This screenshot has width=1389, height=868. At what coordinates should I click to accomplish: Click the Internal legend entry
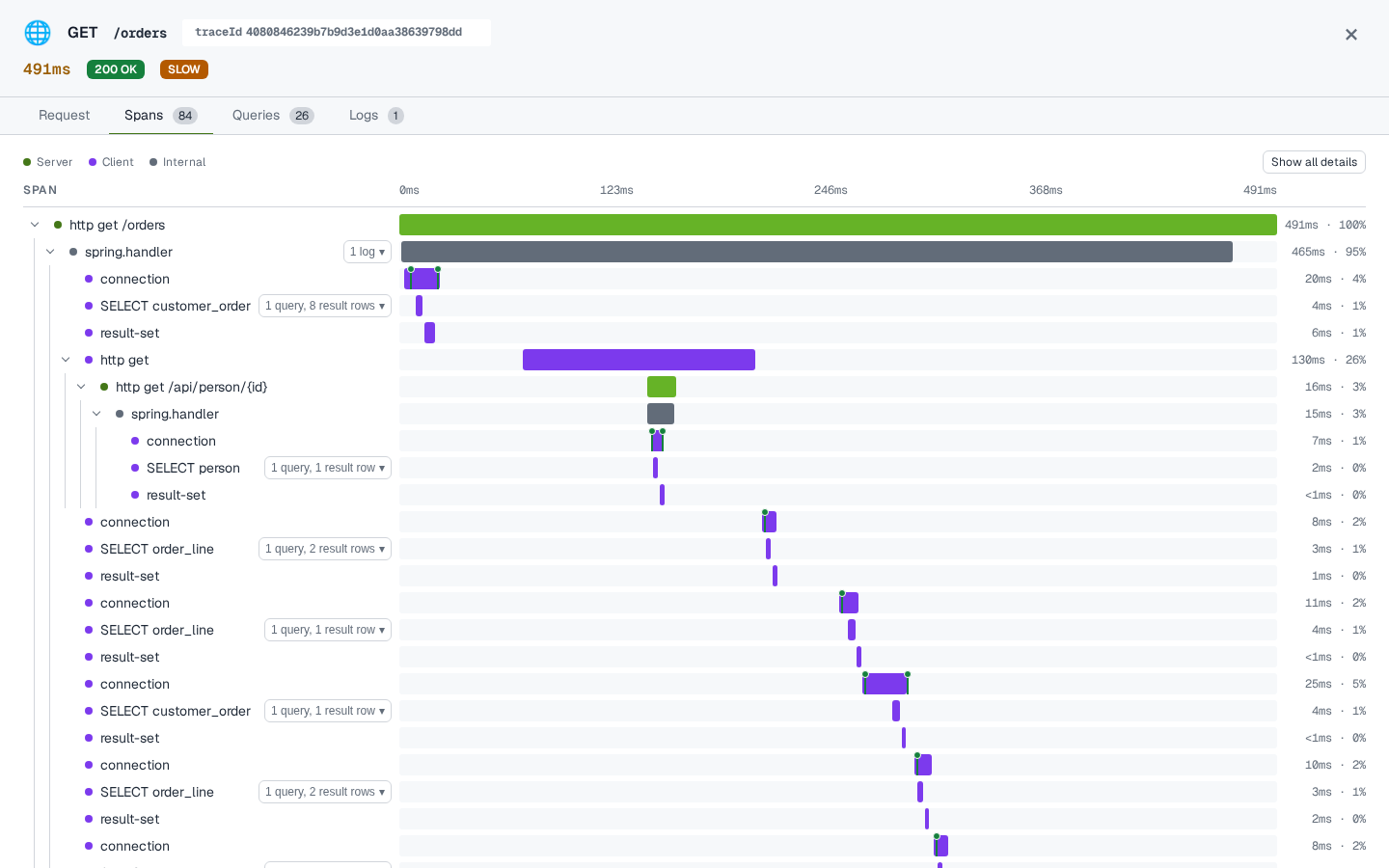[x=177, y=162]
